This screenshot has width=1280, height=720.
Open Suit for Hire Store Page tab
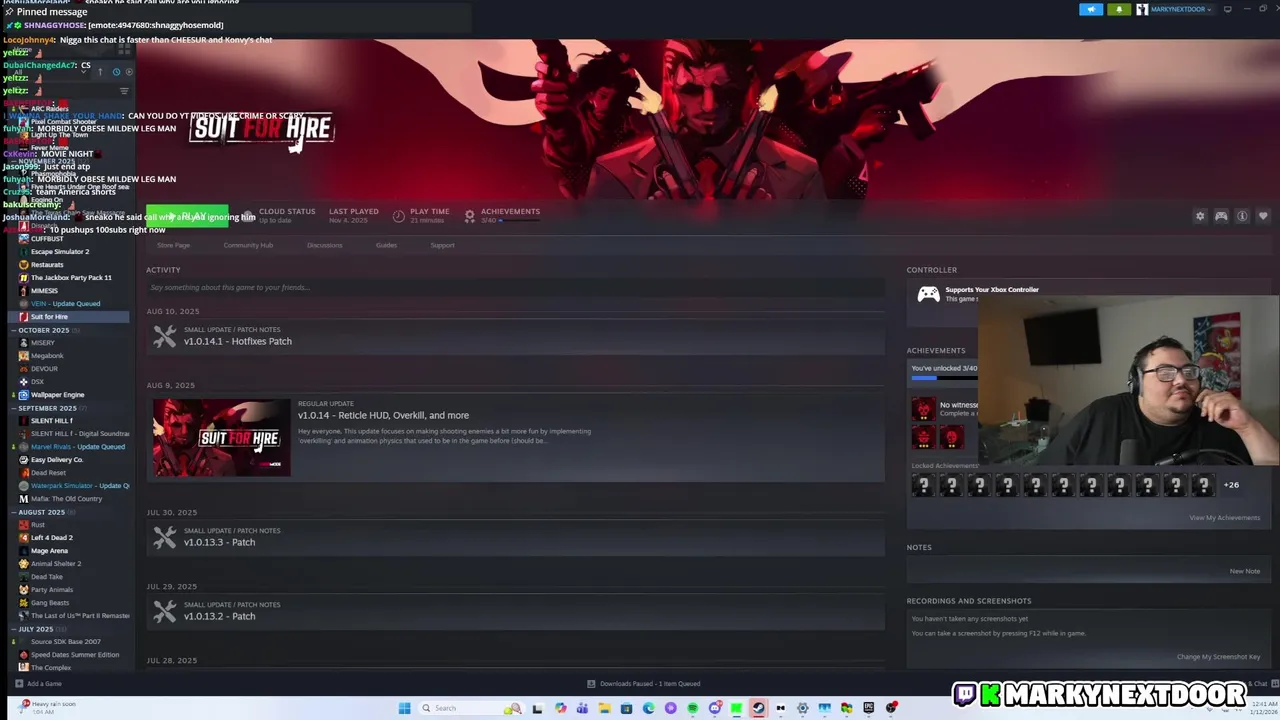pos(173,245)
